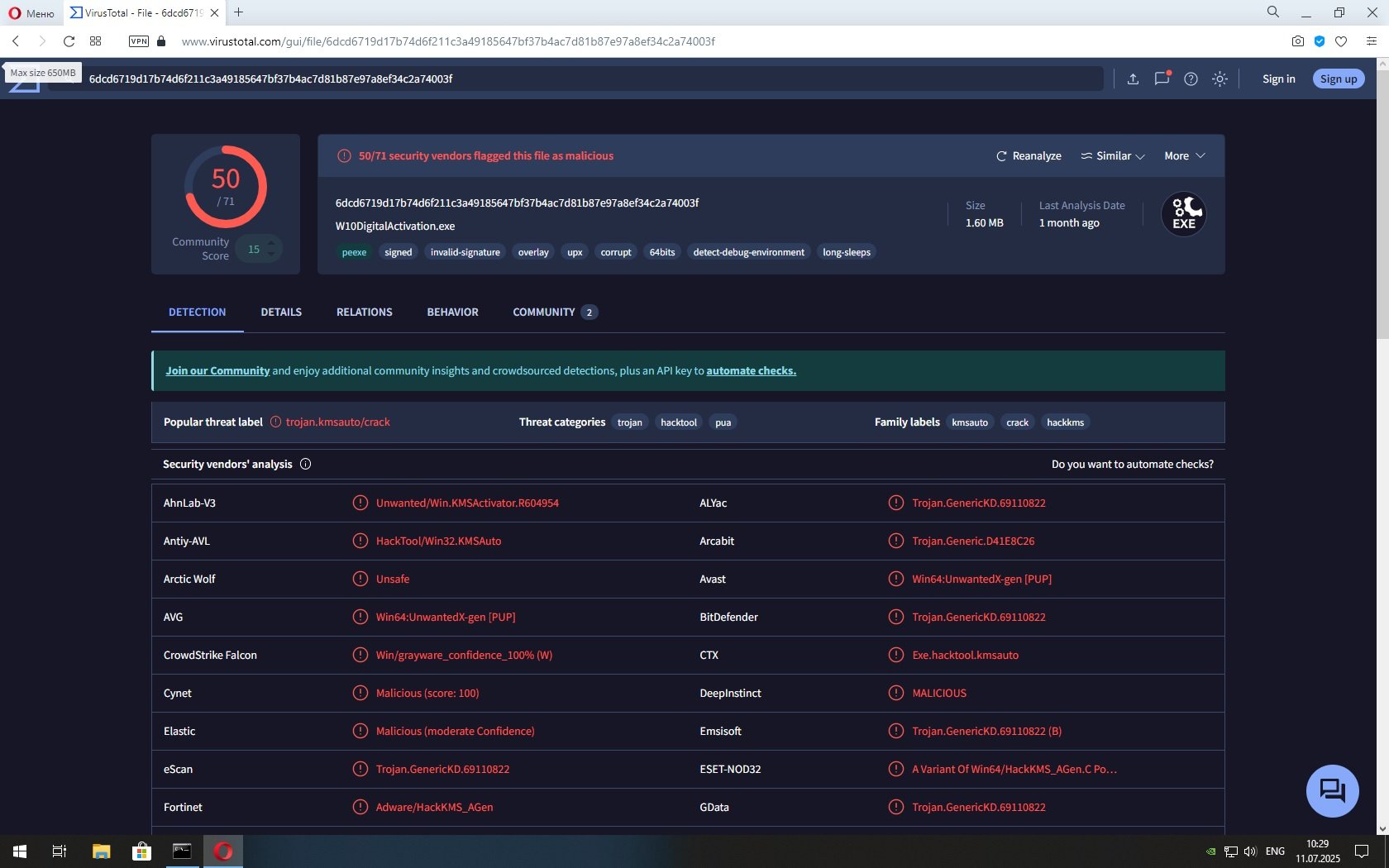Open the Opera ad blocker shield icon
Screen dimensions: 1389x868
[x=1320, y=41]
